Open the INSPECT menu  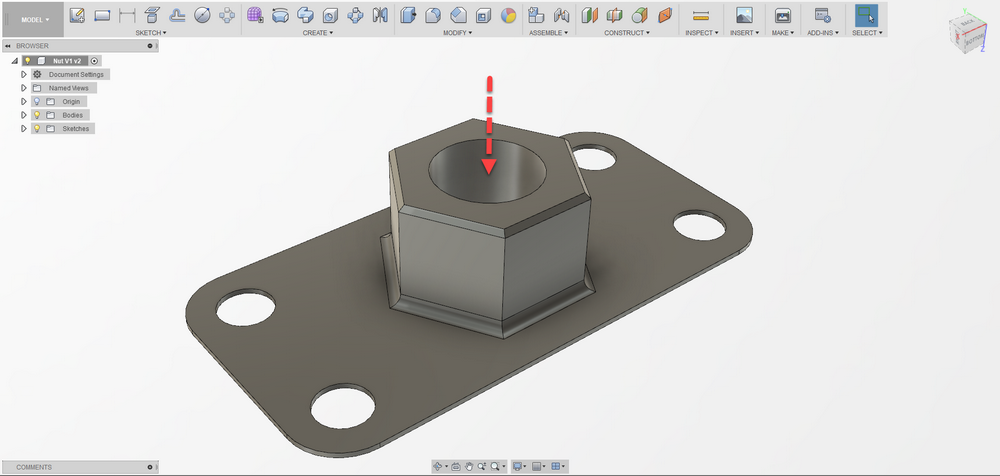point(702,33)
